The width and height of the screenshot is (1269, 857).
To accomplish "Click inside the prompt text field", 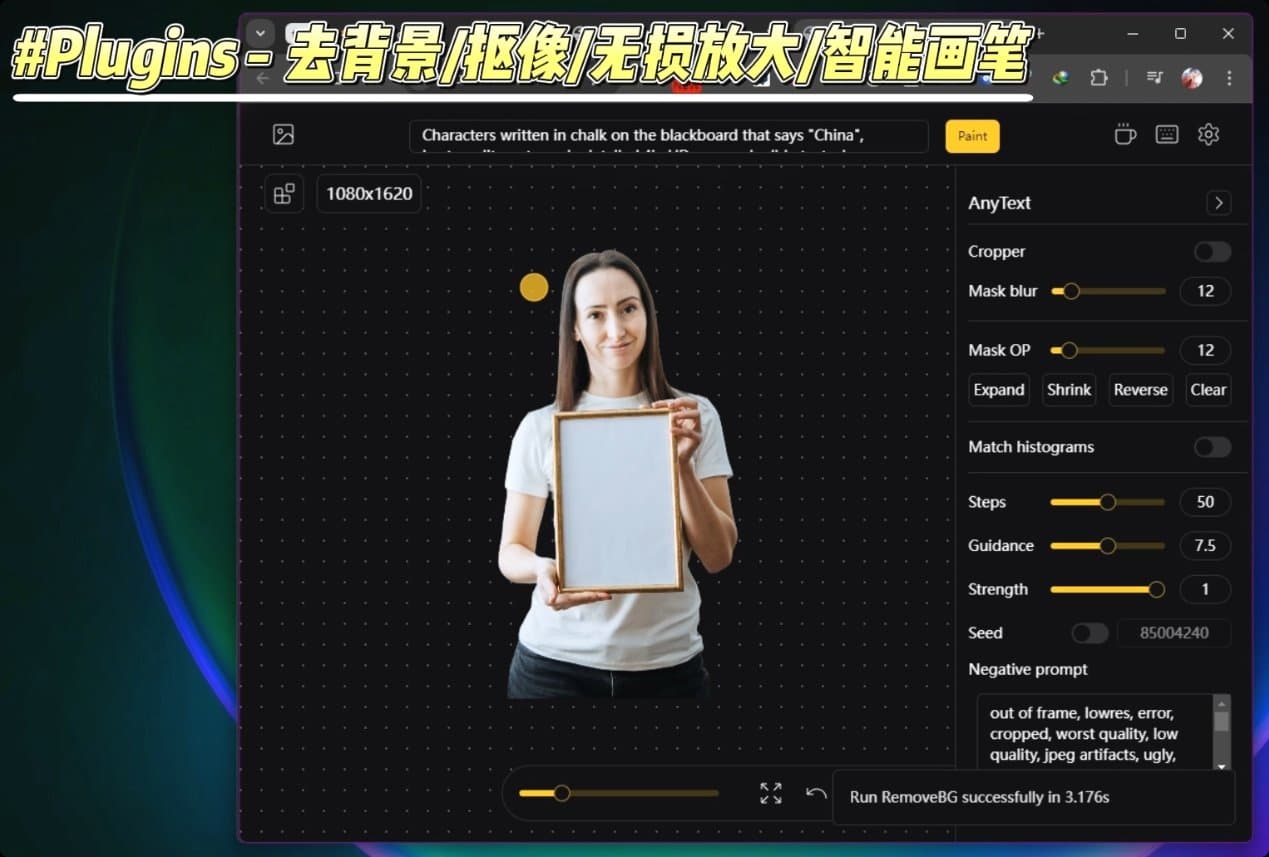I will click(668, 135).
